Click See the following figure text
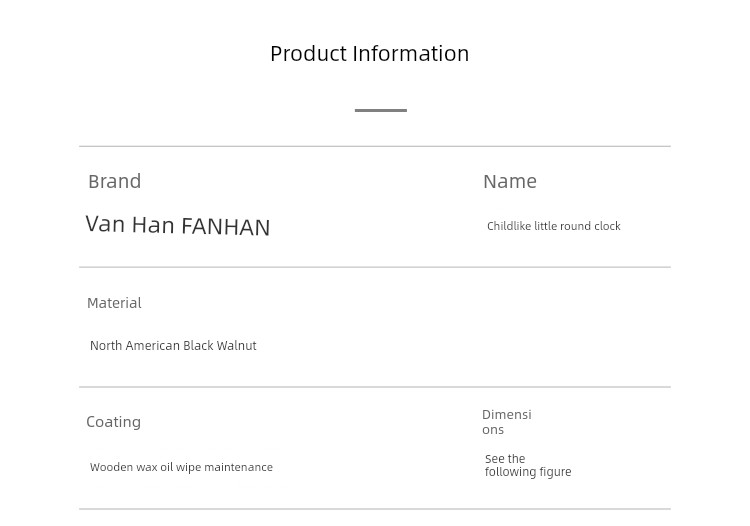 [x=528, y=465]
